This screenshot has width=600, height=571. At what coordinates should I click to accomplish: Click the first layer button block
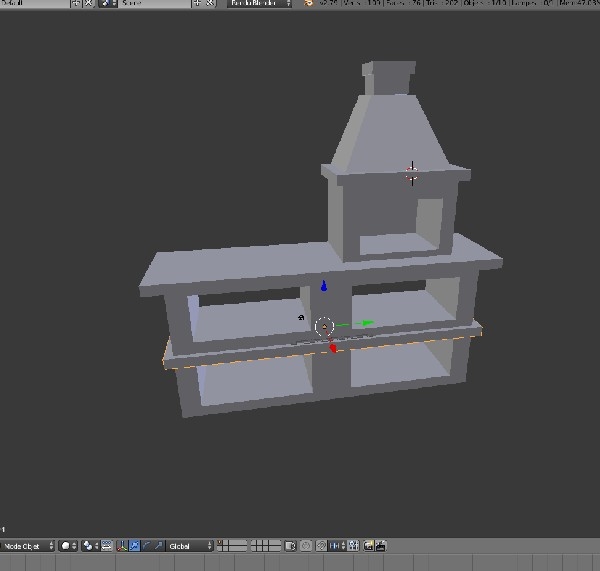pyautogui.click(x=232, y=546)
